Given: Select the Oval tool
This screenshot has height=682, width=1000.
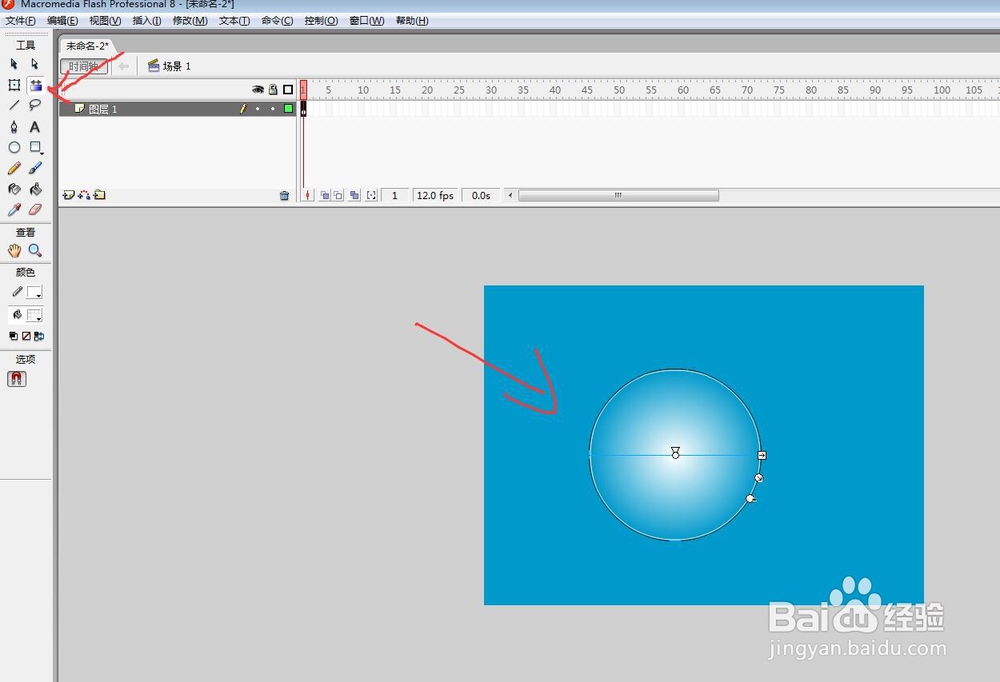Looking at the screenshot, I should click(x=14, y=147).
